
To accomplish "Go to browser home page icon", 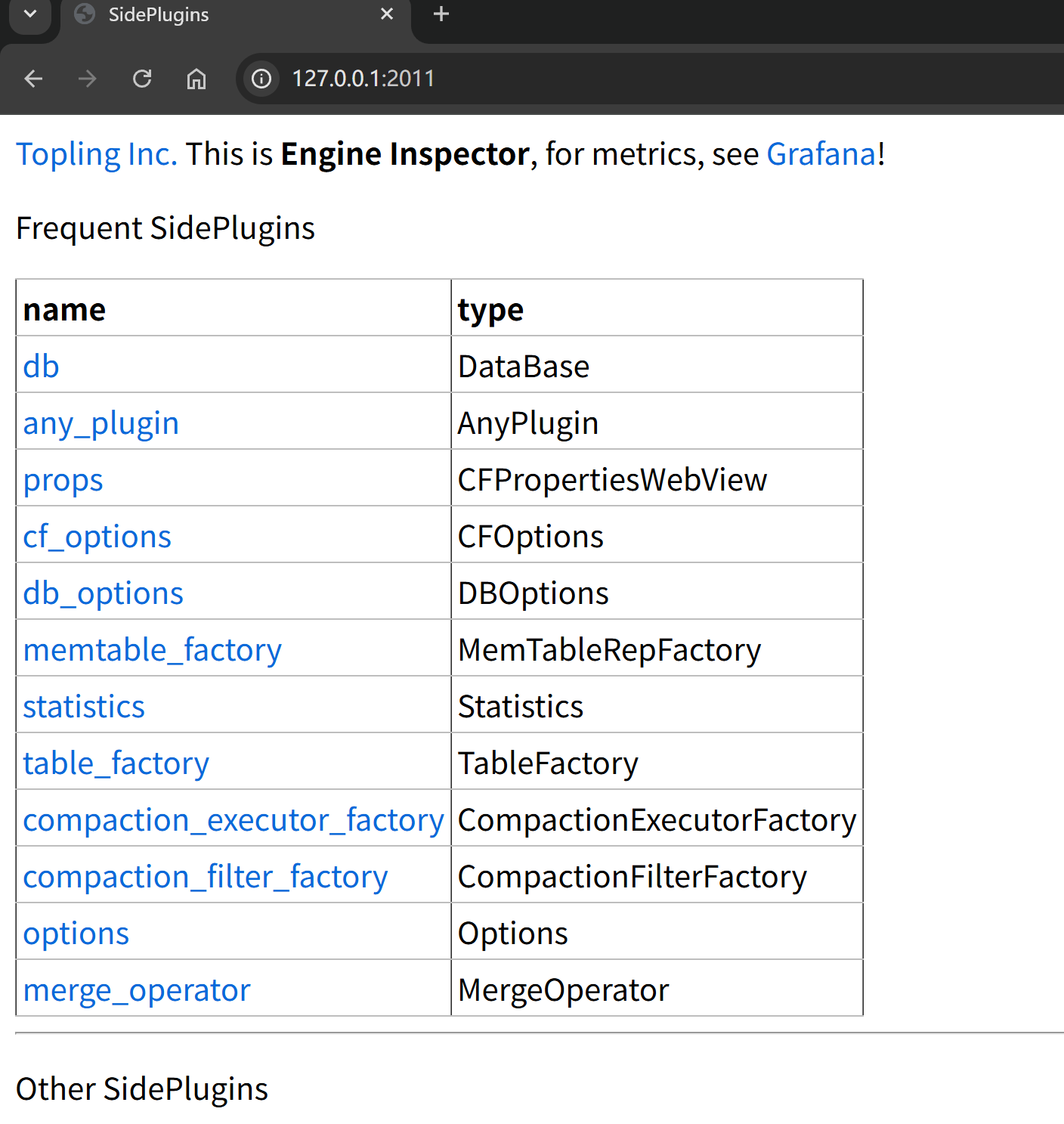I will point(196,79).
